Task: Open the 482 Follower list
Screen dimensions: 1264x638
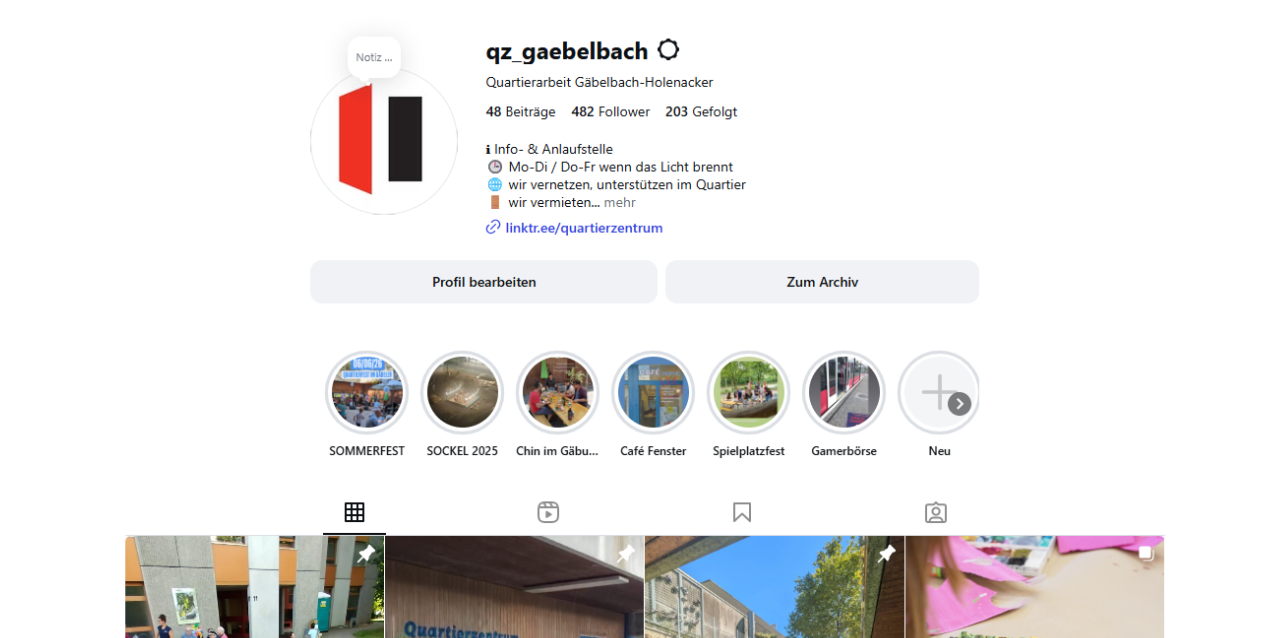Action: (611, 112)
